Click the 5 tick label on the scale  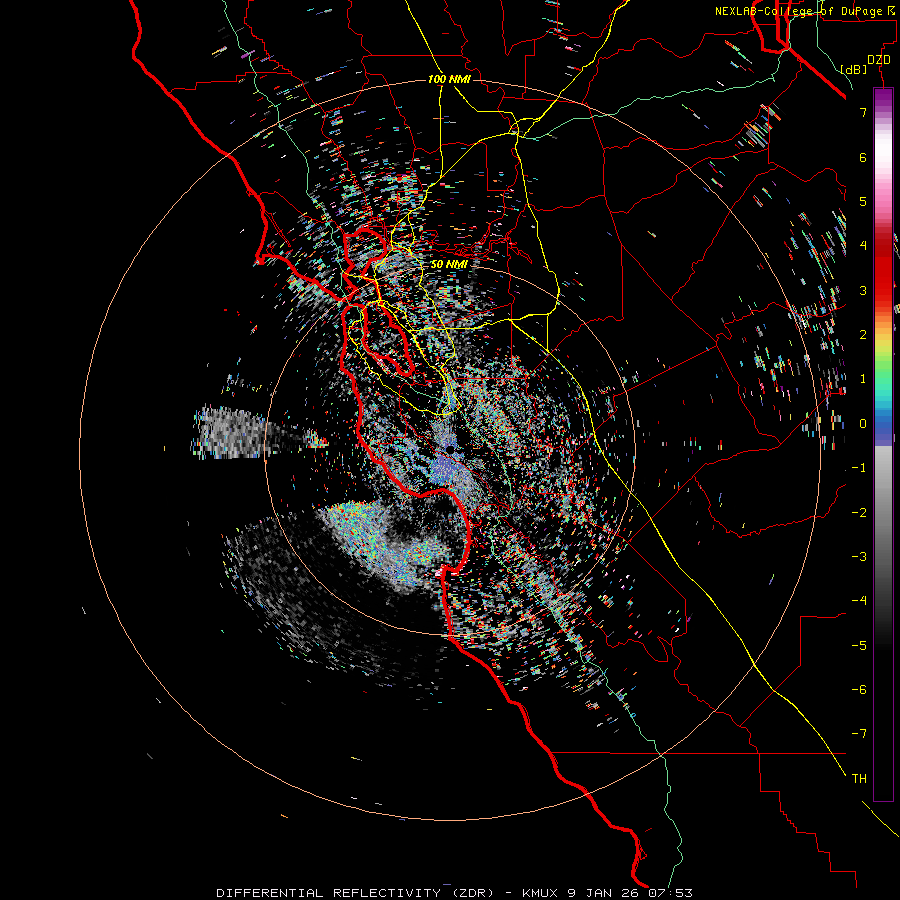[x=863, y=201]
